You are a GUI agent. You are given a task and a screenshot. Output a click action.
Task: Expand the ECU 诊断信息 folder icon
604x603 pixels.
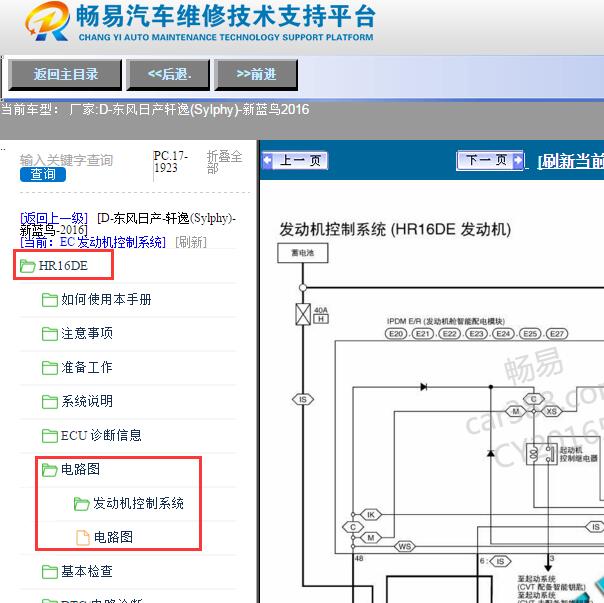(50, 436)
